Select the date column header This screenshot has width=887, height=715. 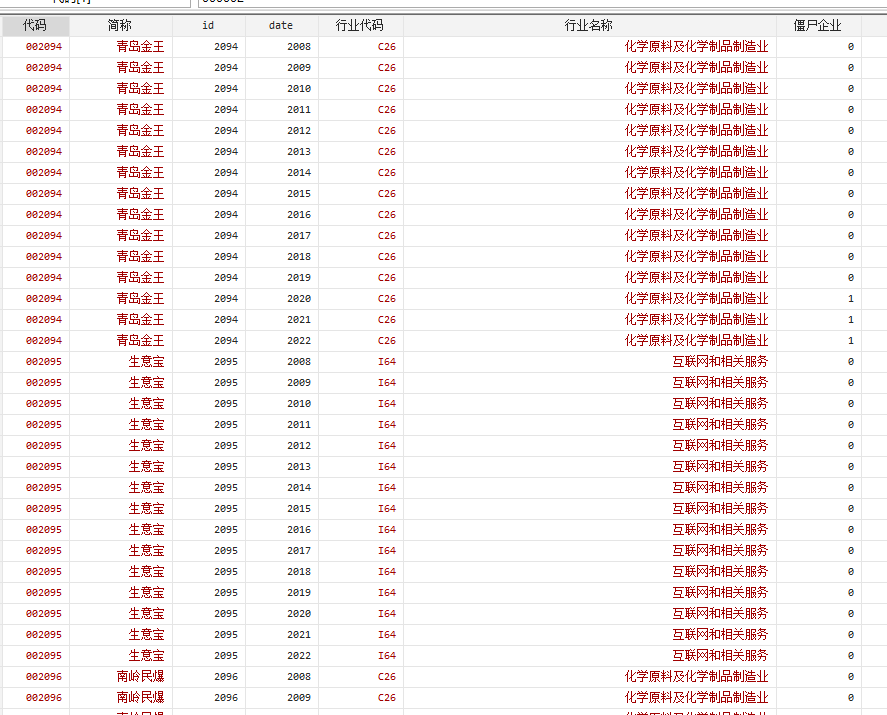[281, 26]
